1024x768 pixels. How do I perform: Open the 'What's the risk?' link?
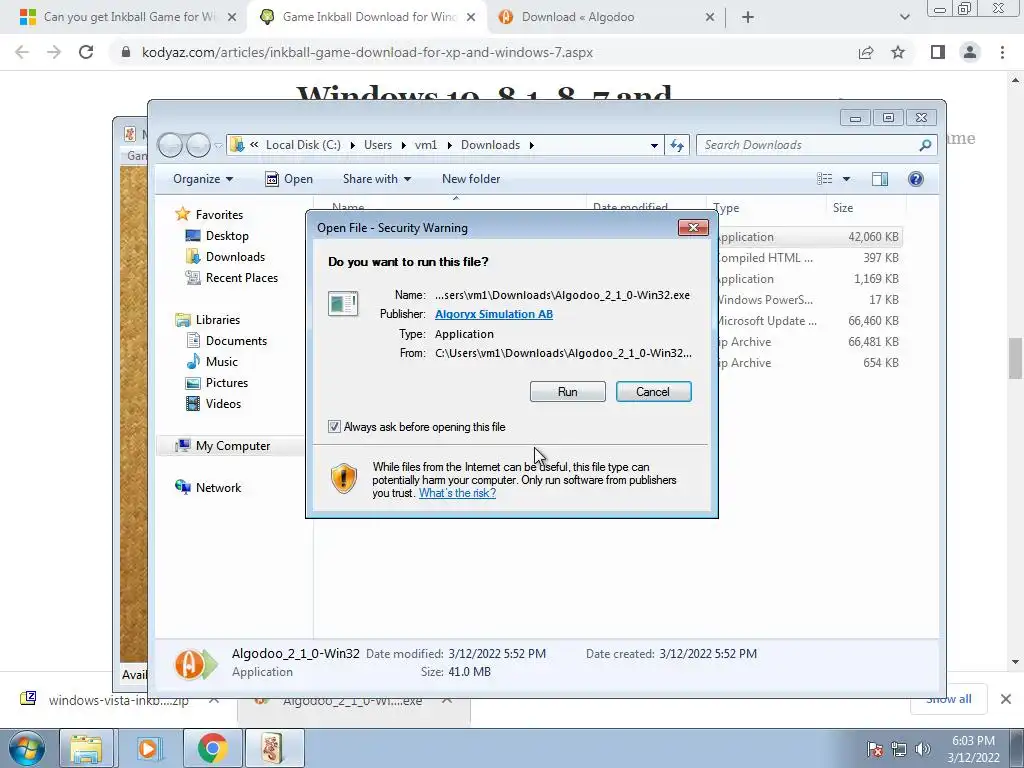457,493
